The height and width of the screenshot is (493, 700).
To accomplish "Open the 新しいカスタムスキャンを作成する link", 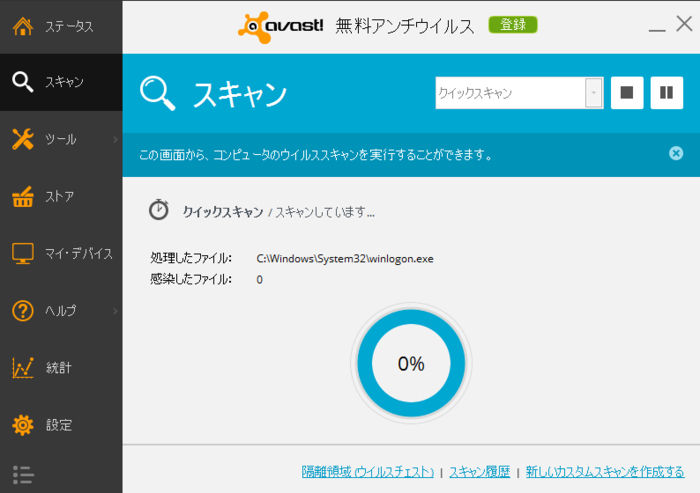I will [x=605, y=472].
